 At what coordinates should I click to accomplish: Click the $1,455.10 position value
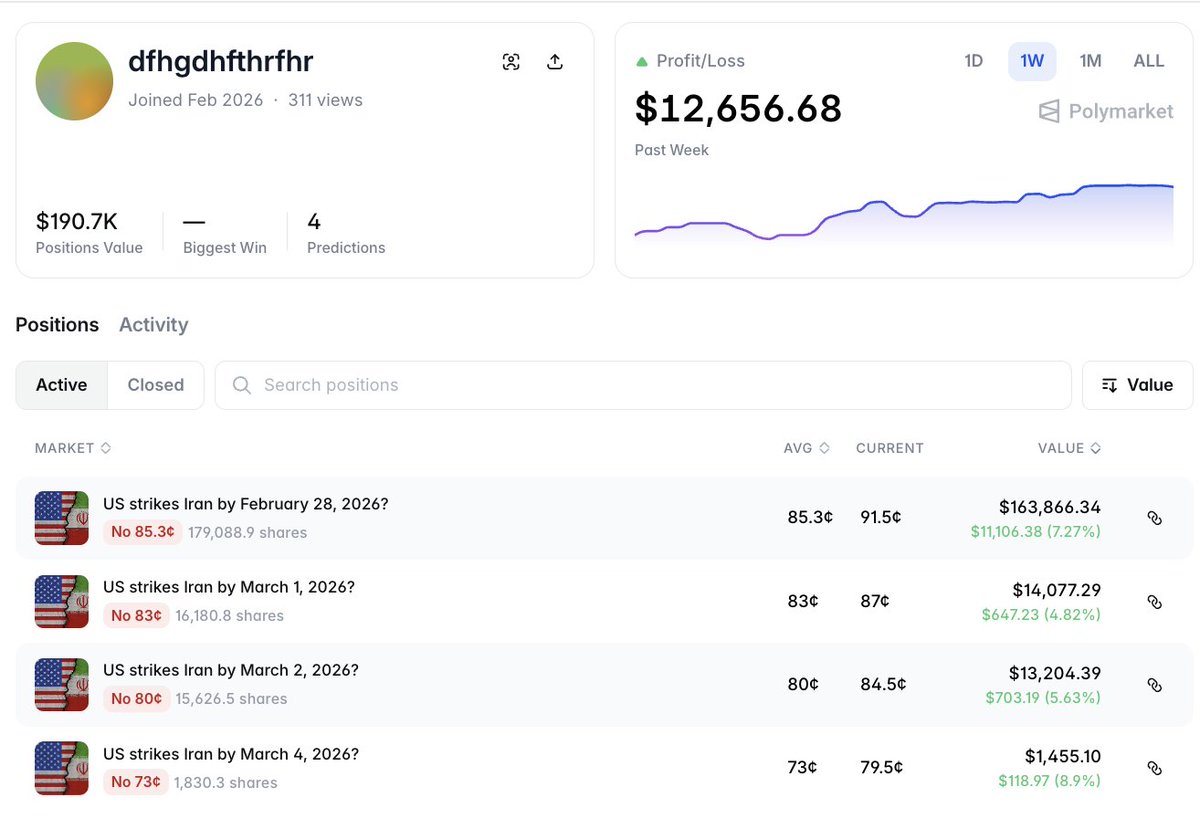(x=1063, y=757)
